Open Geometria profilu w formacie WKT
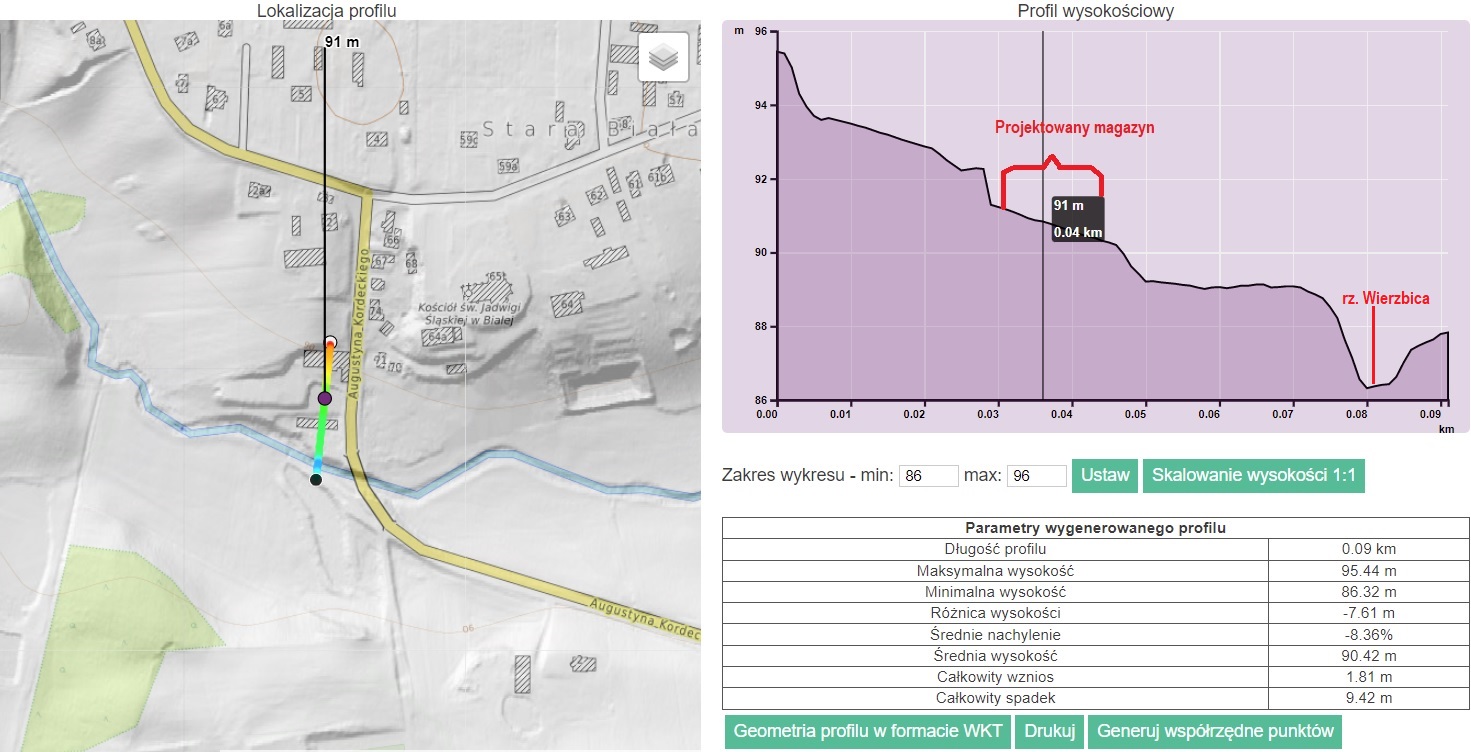 (868, 731)
